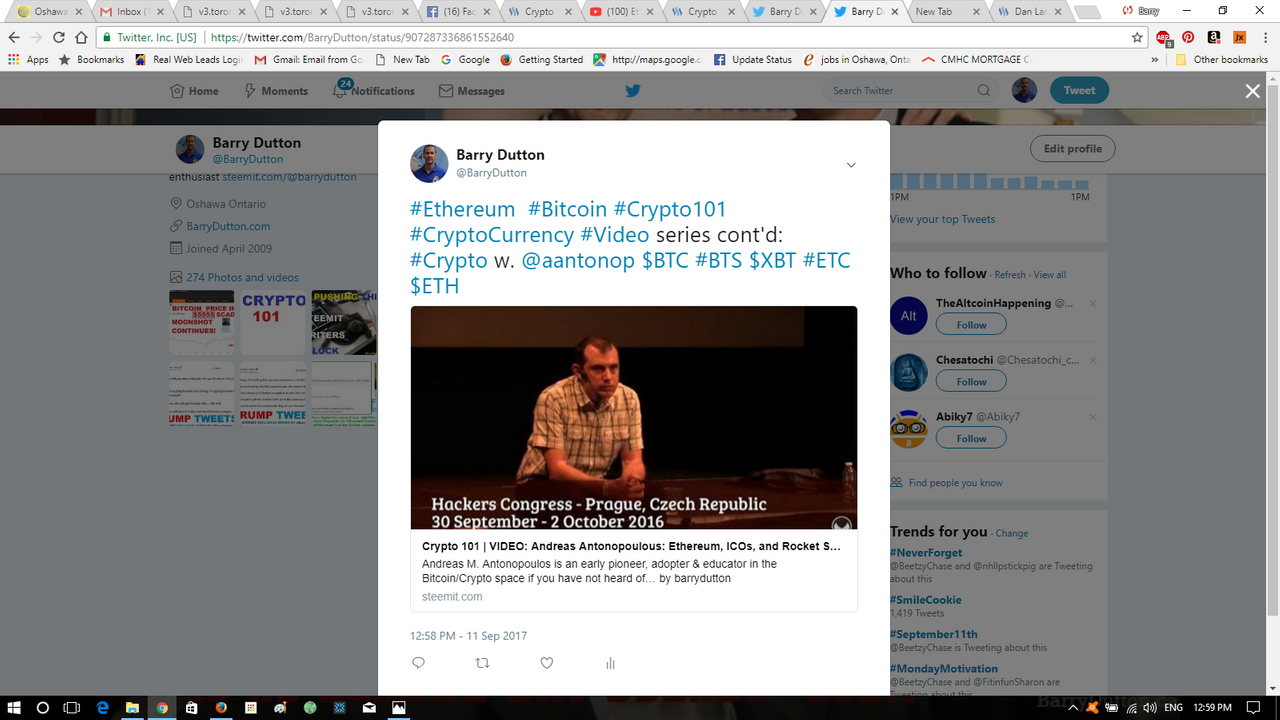Open the Notifications bell icon

coord(340,90)
